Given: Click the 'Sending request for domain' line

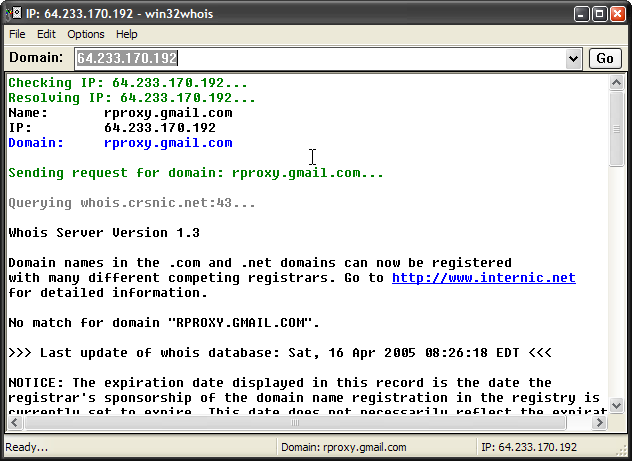Looking at the screenshot, I should point(196,173).
